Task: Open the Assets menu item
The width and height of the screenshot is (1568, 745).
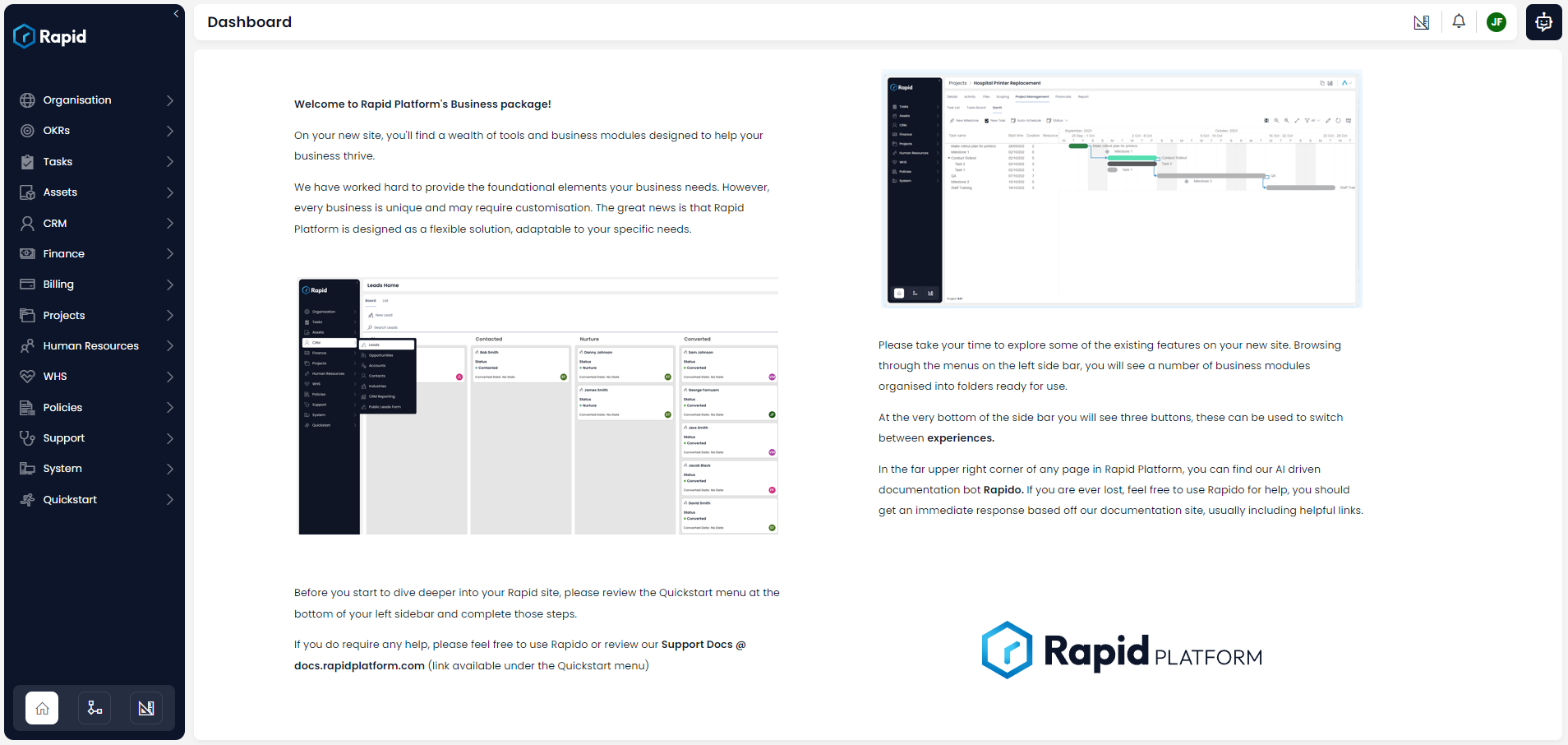Action: click(95, 192)
